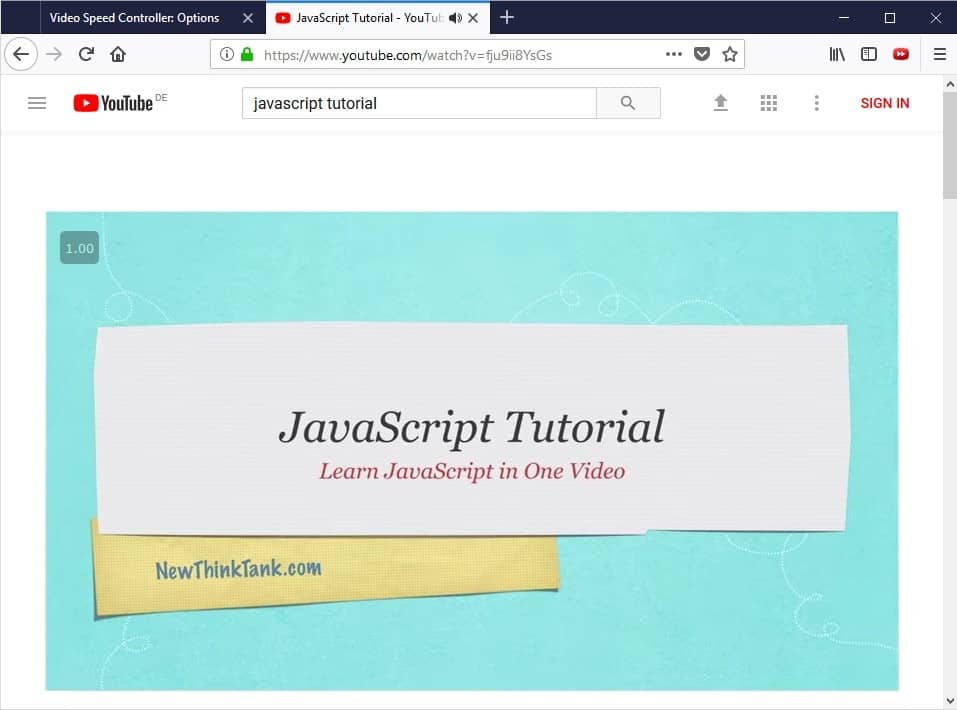Image resolution: width=957 pixels, height=710 pixels.
Task: Click the JavaScript Tutorial video player
Action: 472,451
